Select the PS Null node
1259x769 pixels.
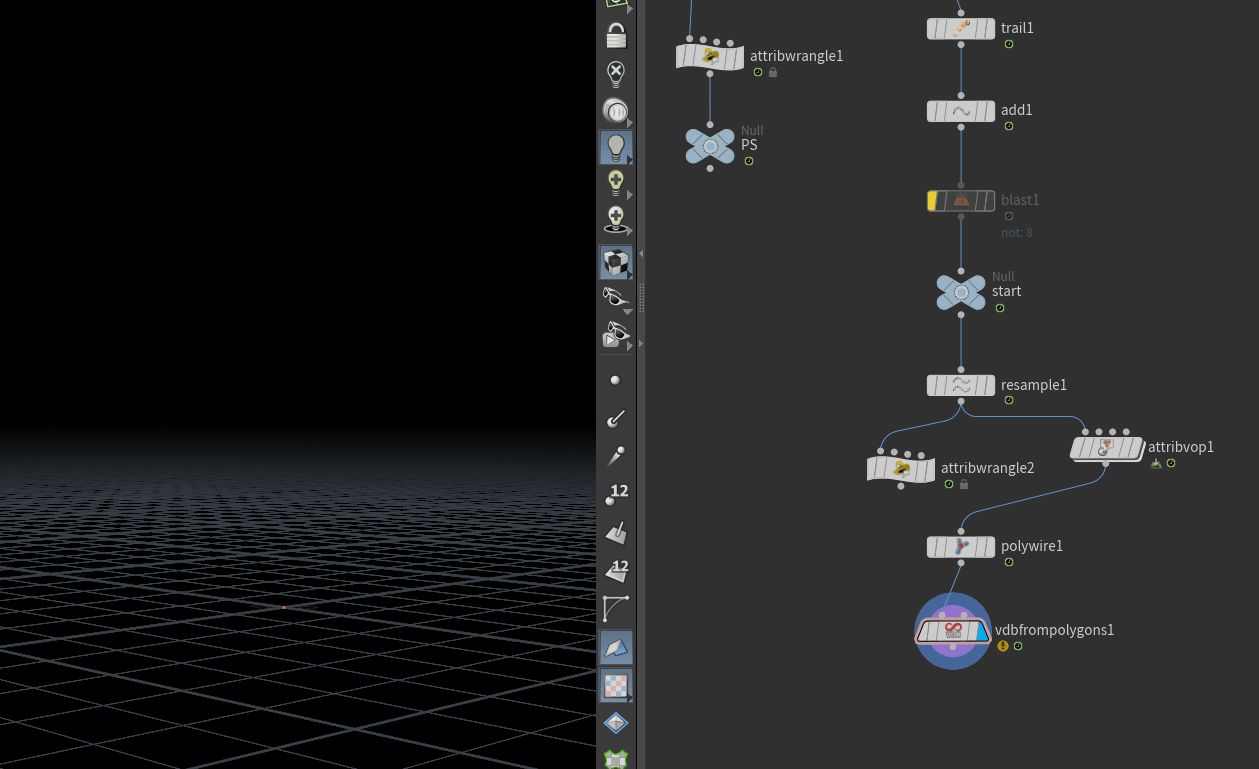pyautogui.click(x=710, y=146)
